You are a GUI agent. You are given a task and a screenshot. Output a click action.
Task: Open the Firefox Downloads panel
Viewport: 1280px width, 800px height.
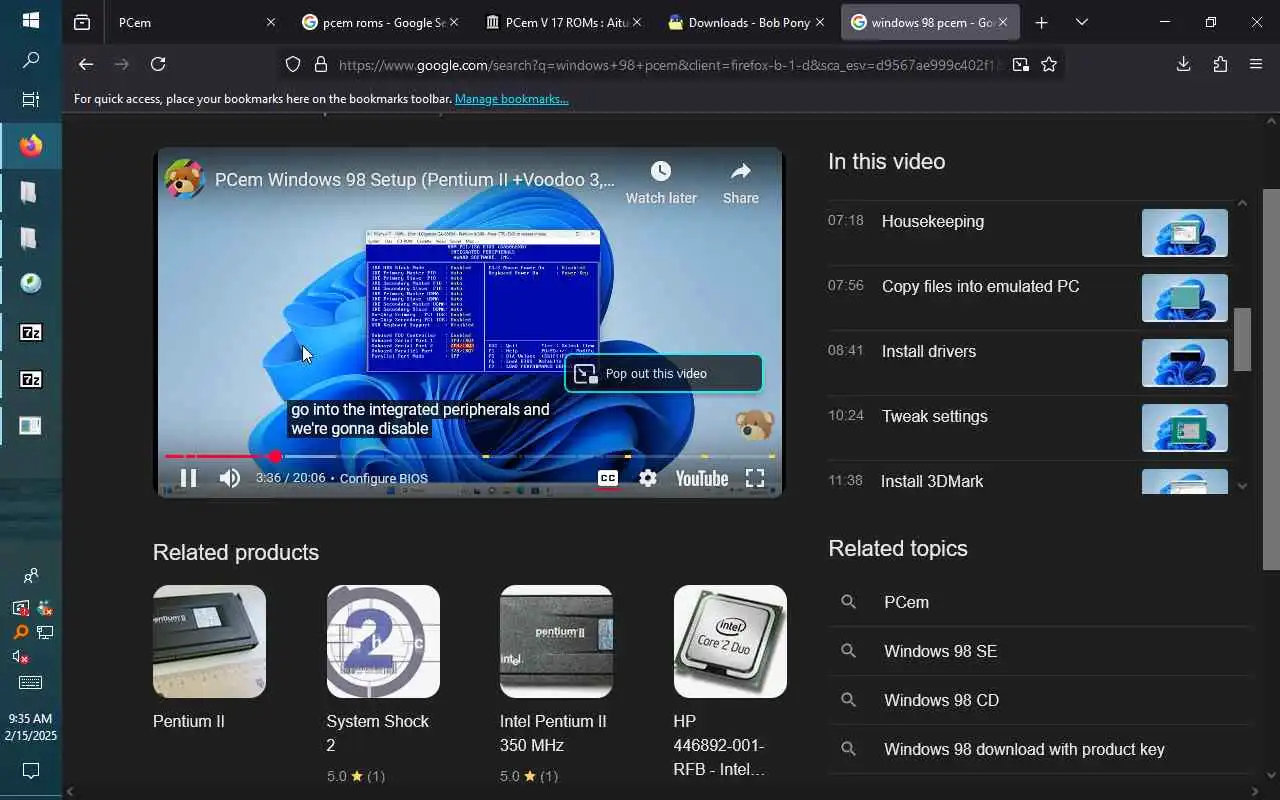click(x=1184, y=64)
